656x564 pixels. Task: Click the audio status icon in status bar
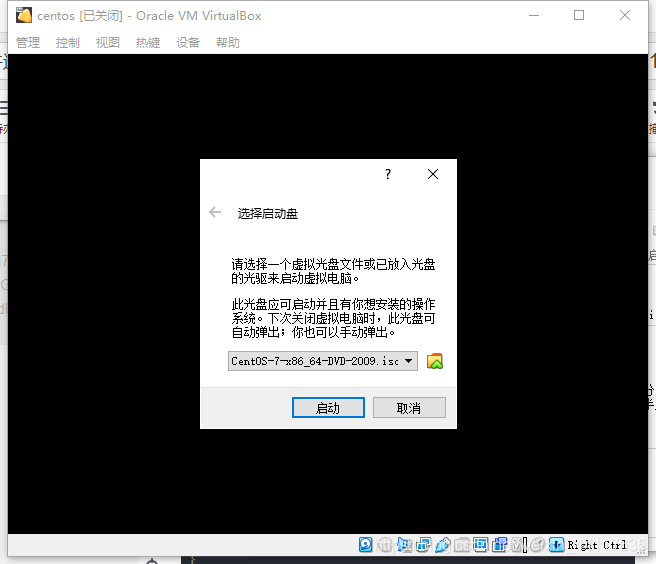pyautogui.click(x=404, y=545)
